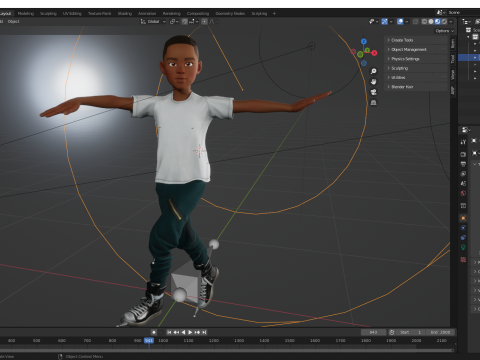Switch to the Geometry Nodes workspace tab

(230, 13)
